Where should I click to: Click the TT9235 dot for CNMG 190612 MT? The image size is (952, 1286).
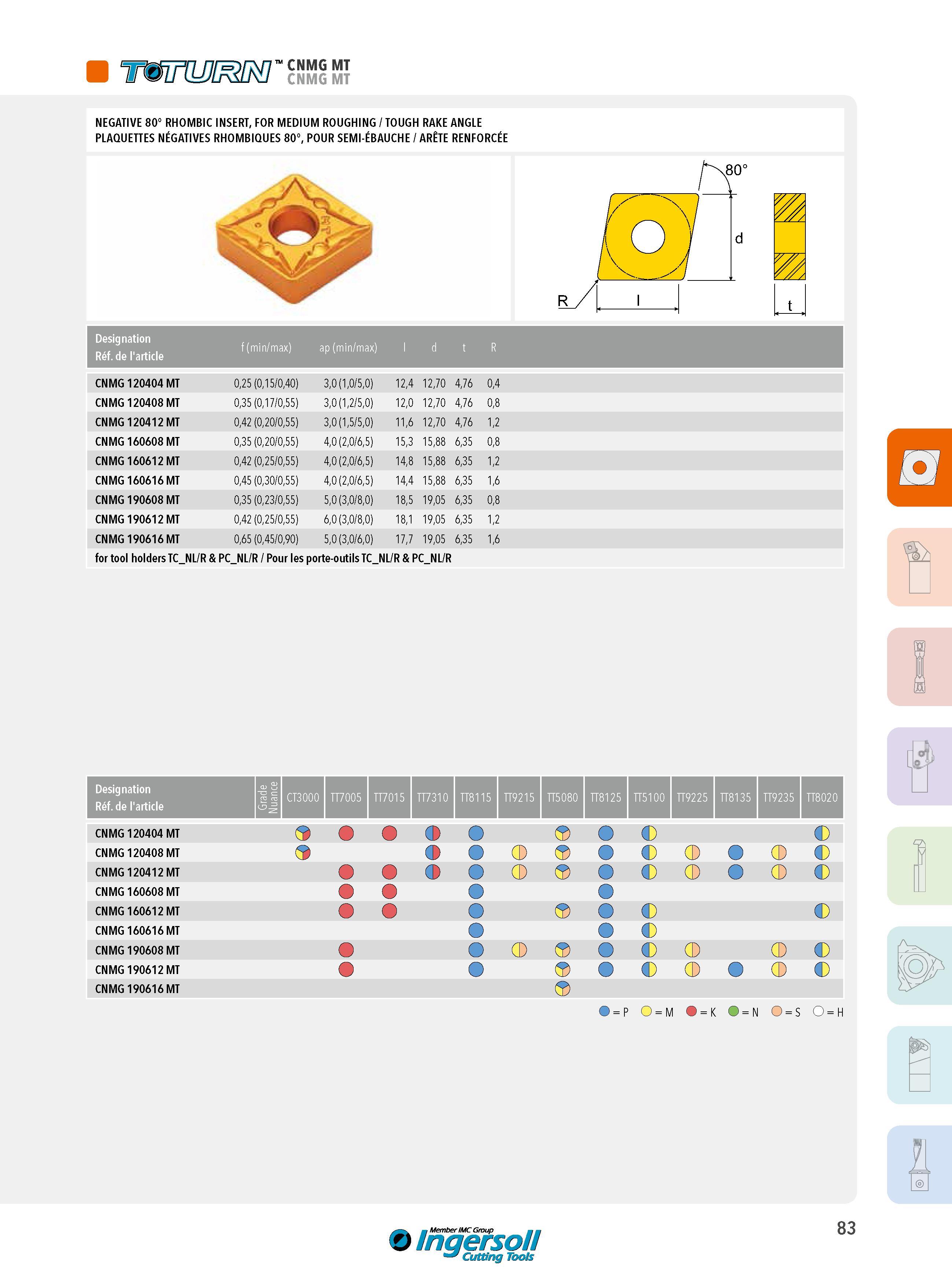[779, 970]
